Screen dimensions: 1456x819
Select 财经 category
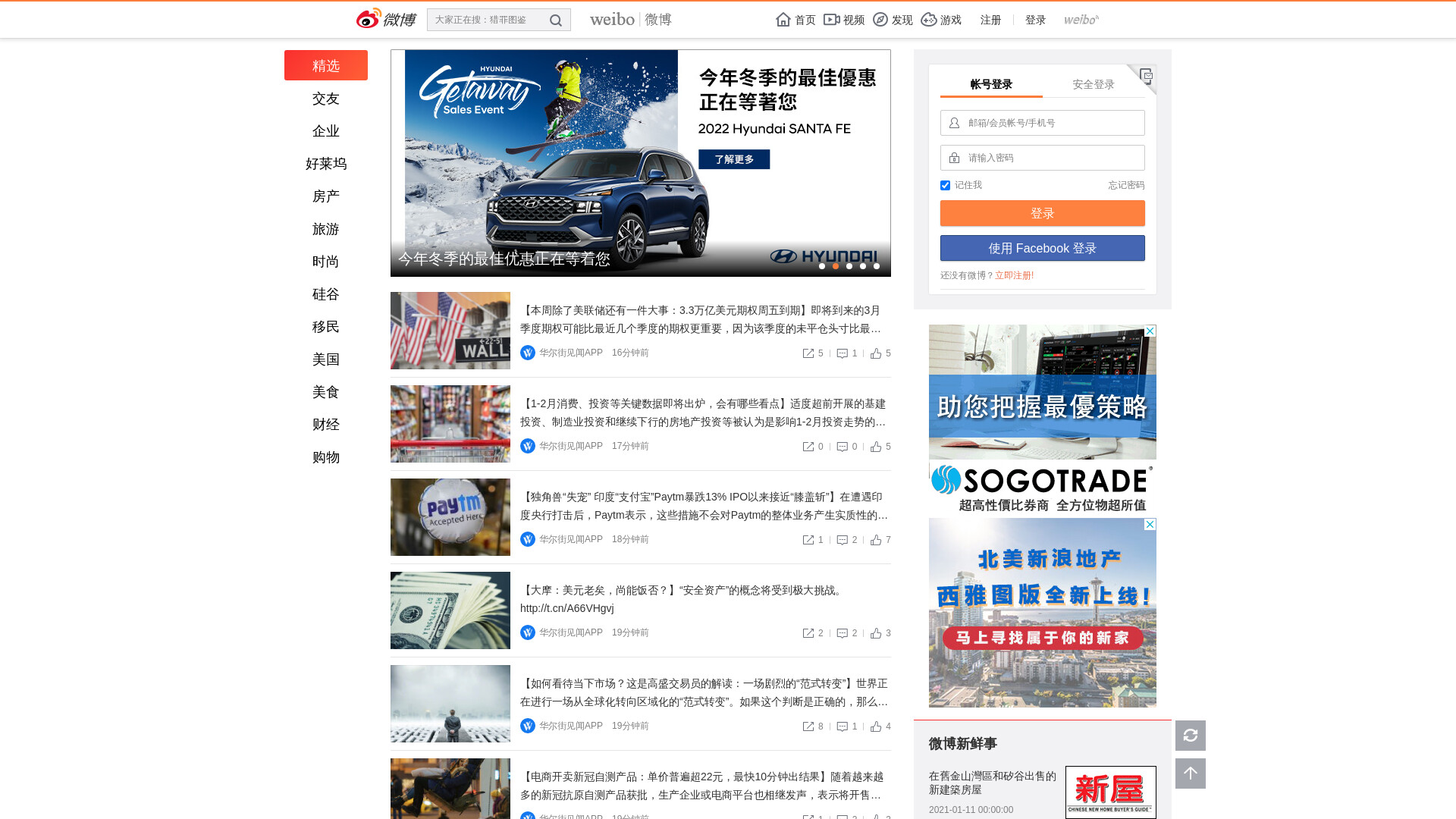pos(326,425)
